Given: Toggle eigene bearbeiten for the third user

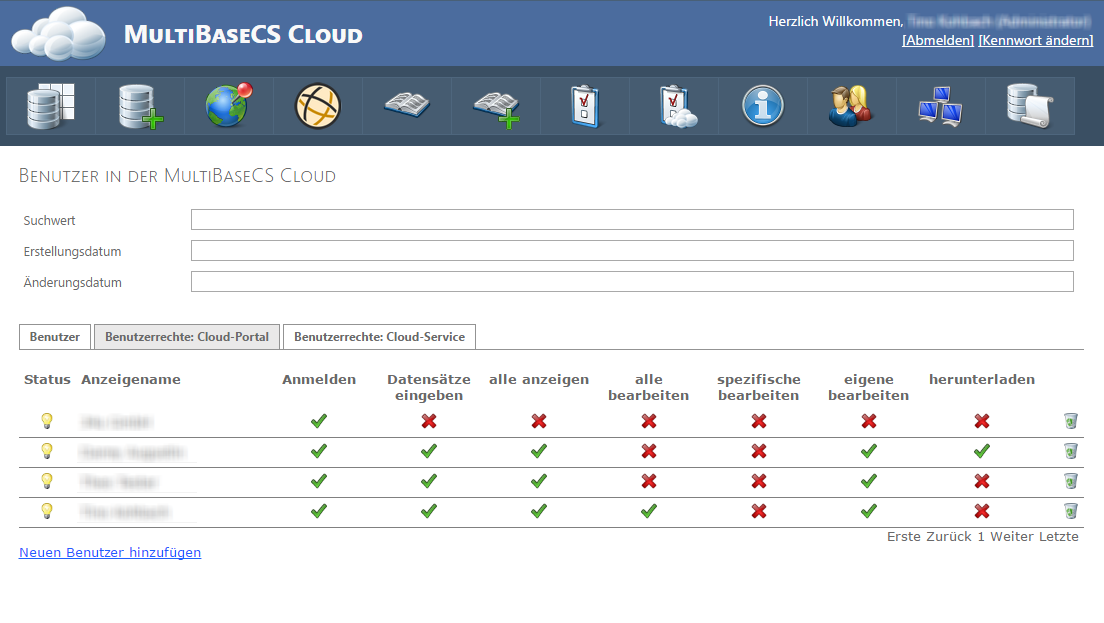Looking at the screenshot, I should (869, 481).
